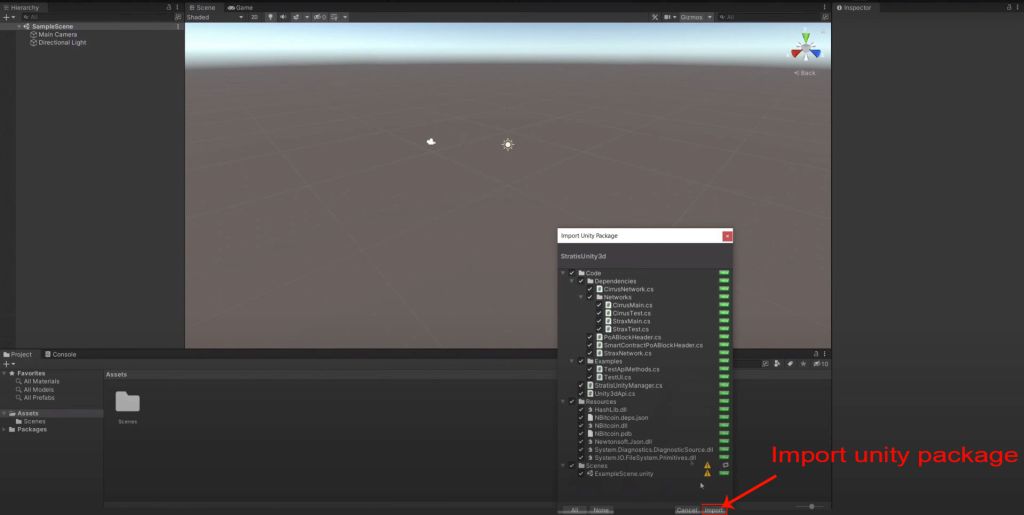Uncheck the Dependencies folder checkbox
The height and width of the screenshot is (515, 1024).
coord(581,281)
